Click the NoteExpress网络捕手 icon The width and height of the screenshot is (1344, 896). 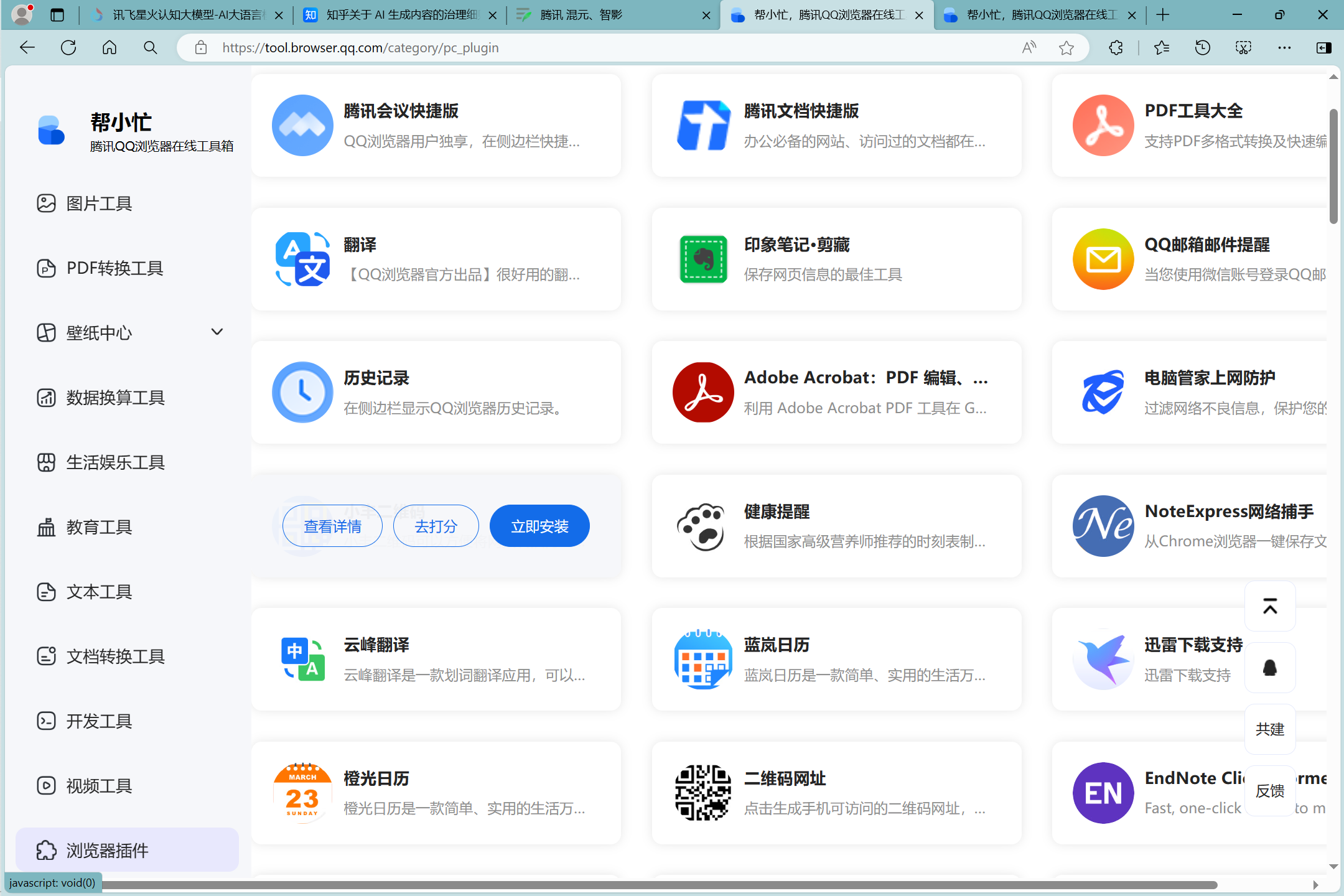point(1103,526)
